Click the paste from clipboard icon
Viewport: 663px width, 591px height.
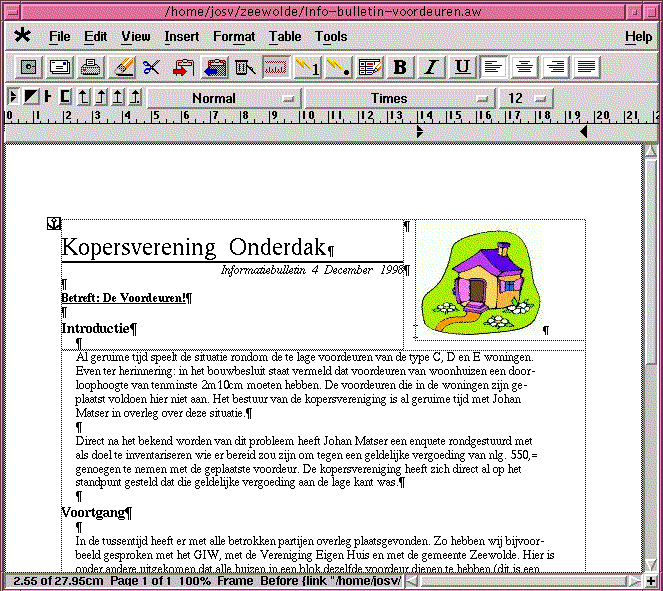click(x=215, y=67)
